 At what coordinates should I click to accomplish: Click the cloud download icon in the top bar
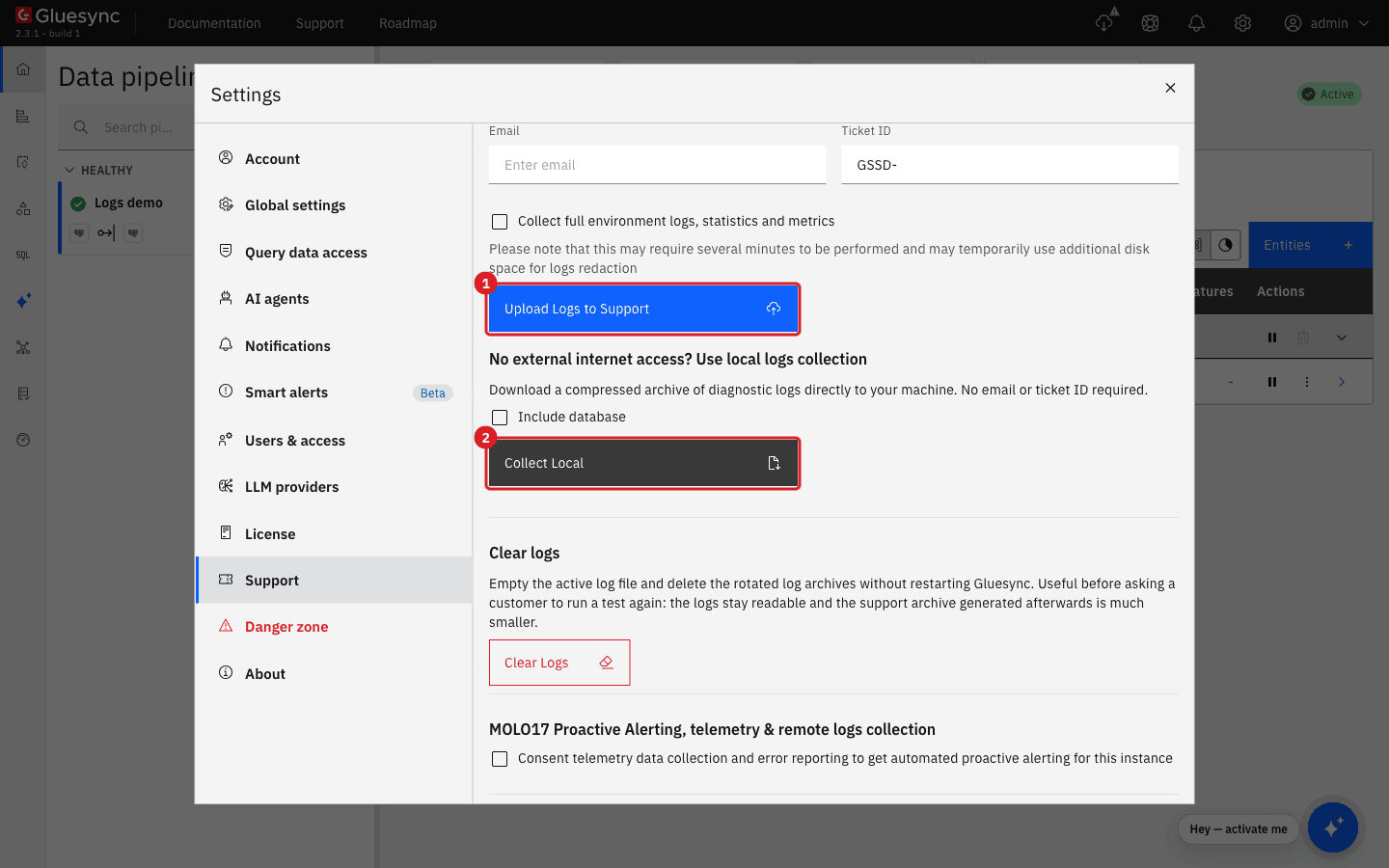click(x=1104, y=23)
